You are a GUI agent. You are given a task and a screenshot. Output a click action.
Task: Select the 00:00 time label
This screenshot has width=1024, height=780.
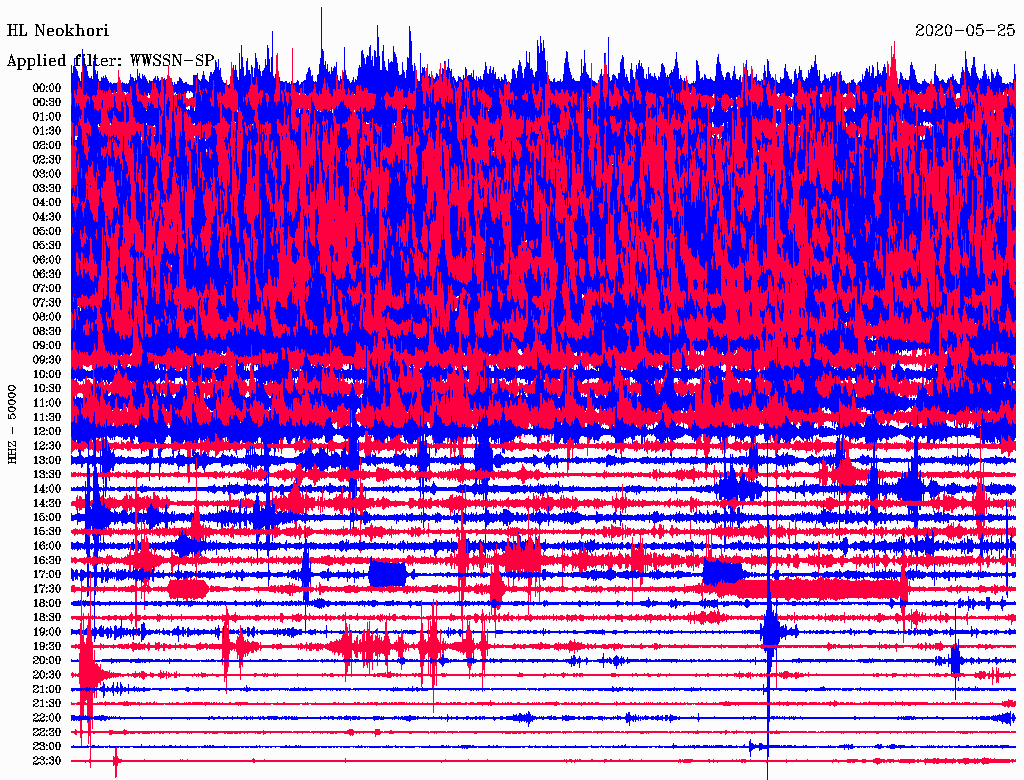[47, 88]
